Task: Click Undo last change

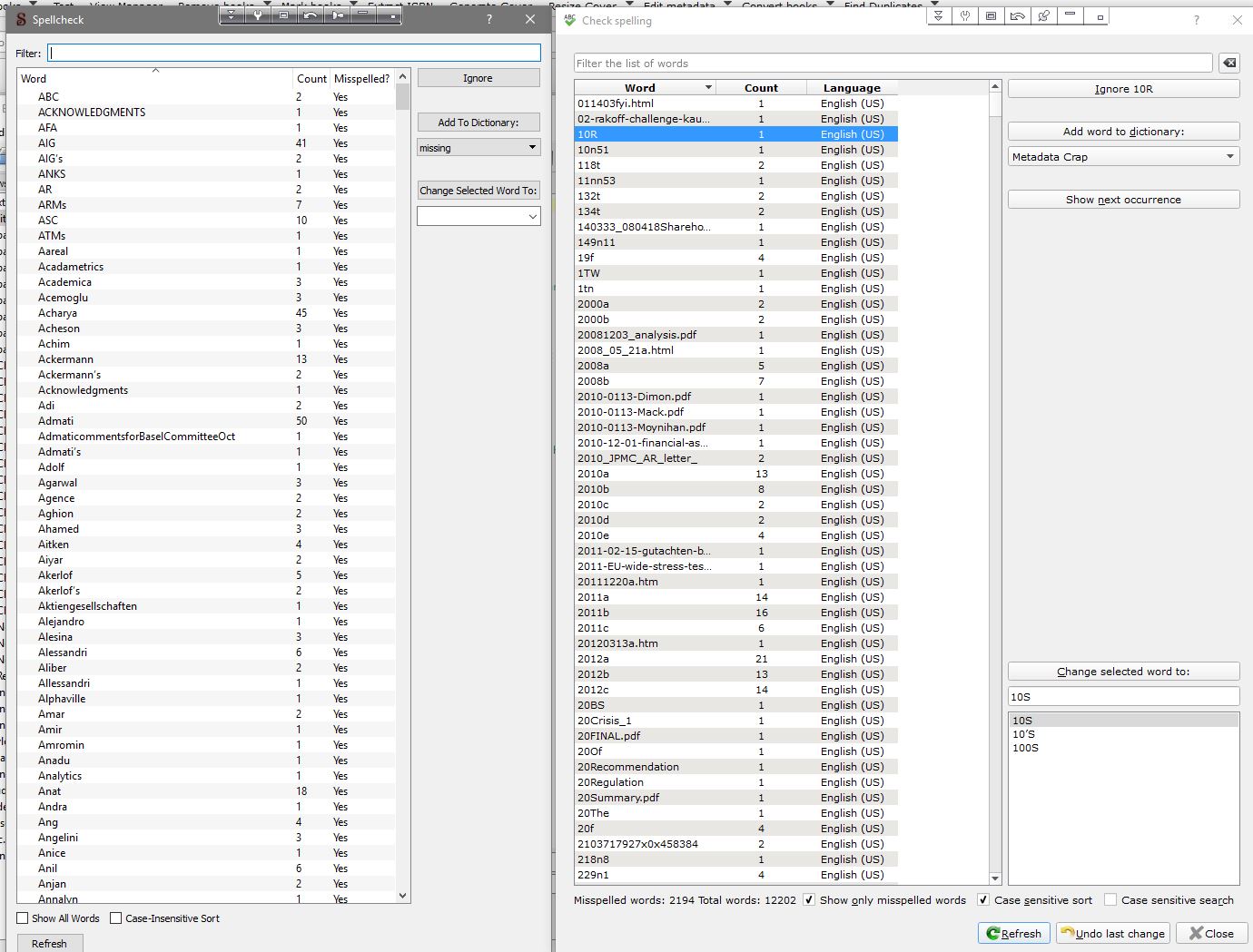Action: (1112, 933)
